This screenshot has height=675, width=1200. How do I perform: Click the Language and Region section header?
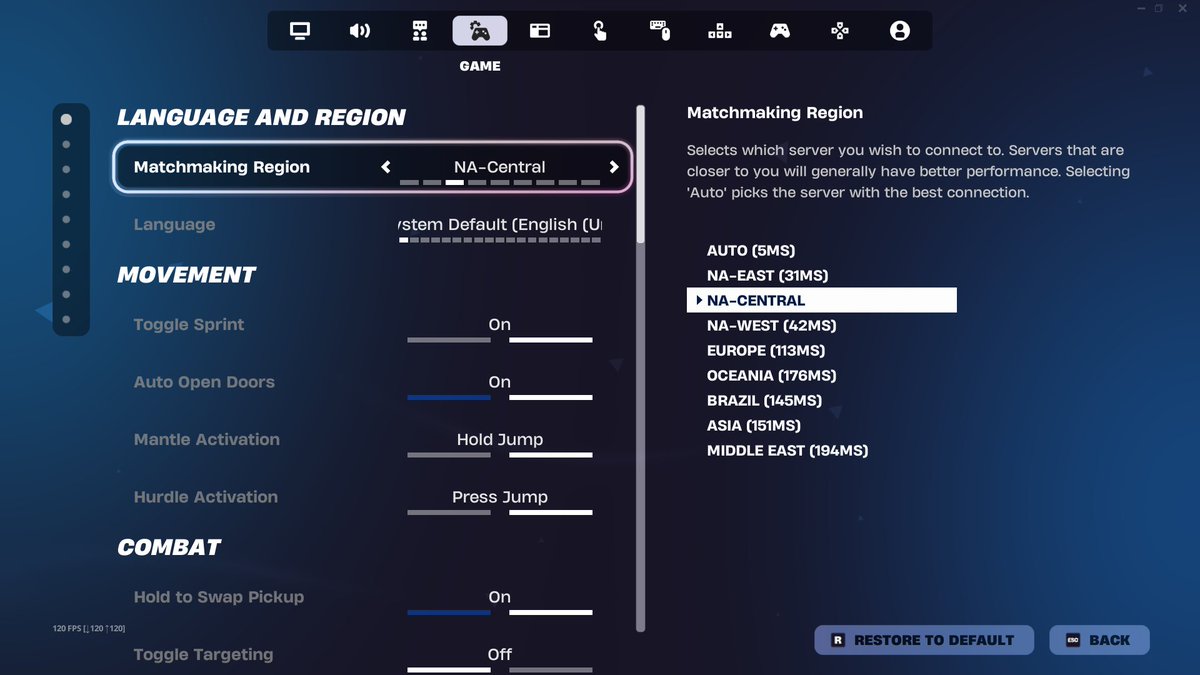click(262, 117)
